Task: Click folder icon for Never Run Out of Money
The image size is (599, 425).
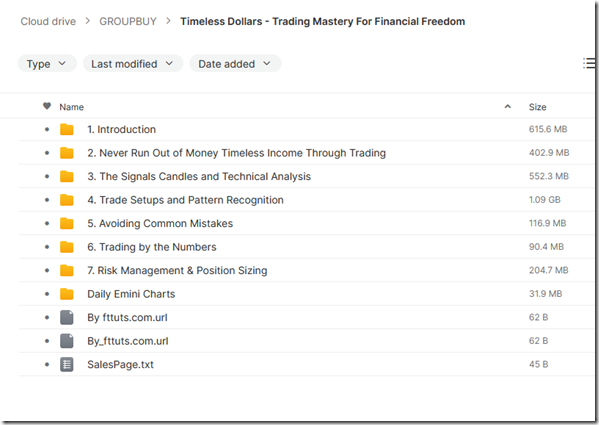Action: (67, 153)
